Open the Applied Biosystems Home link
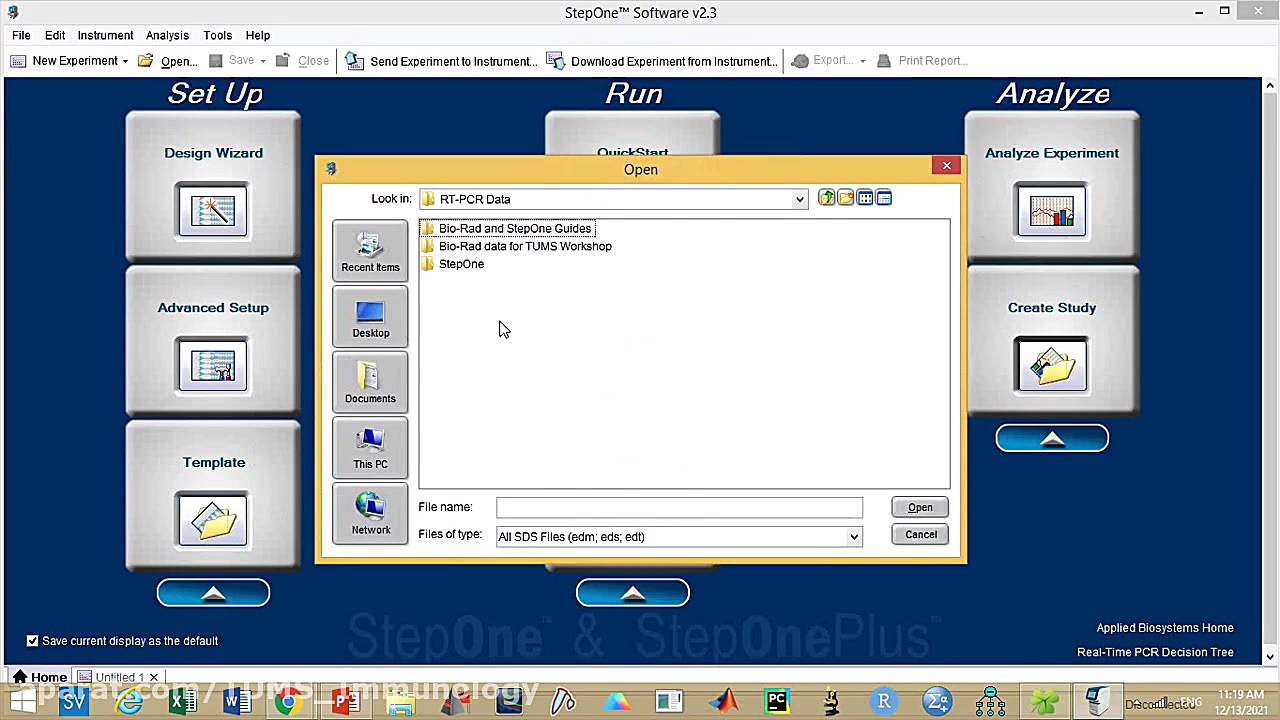Viewport: 1280px width, 720px height. (1165, 628)
